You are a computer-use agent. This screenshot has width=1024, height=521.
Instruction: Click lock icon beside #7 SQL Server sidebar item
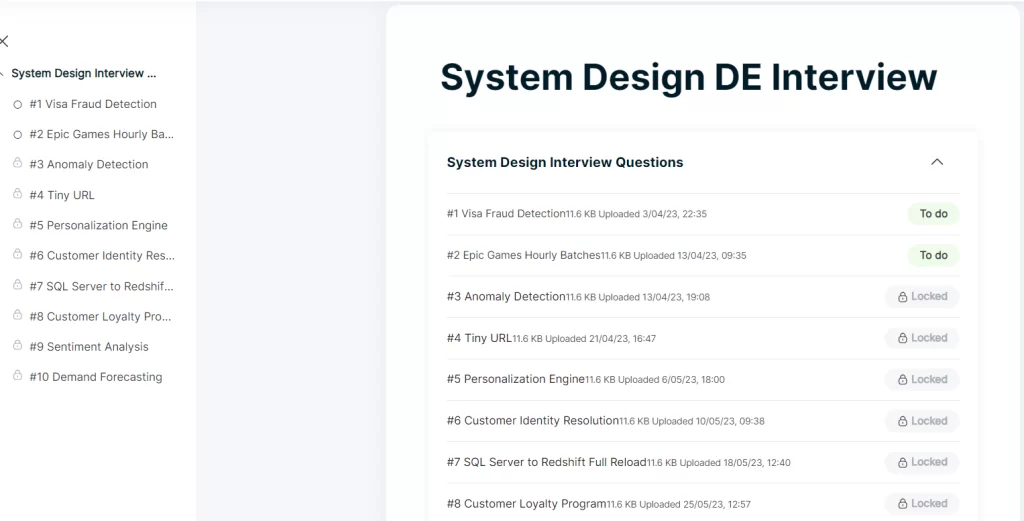click(18, 285)
